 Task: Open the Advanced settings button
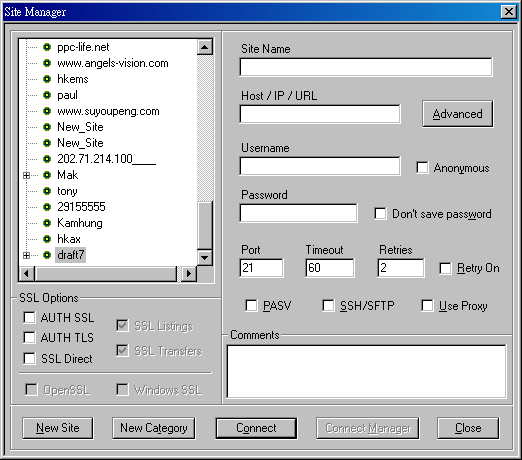pos(457,114)
